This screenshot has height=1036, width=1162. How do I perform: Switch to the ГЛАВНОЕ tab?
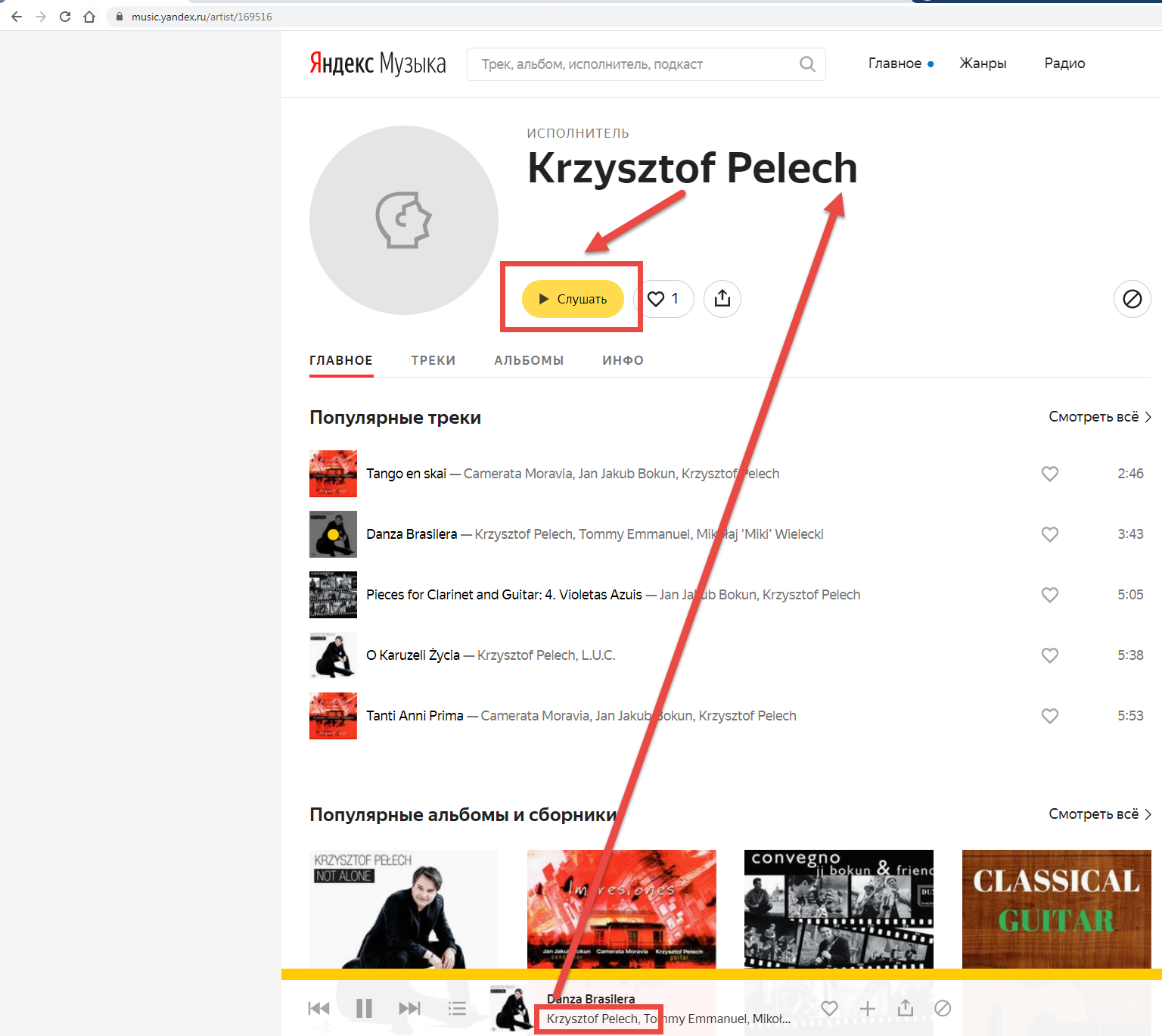click(341, 360)
